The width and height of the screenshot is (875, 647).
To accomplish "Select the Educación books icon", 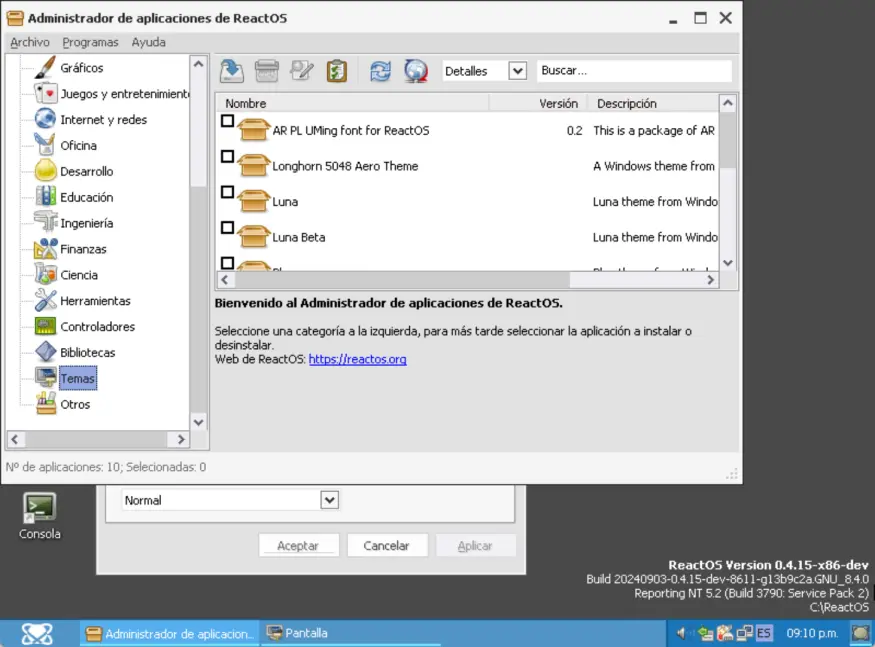I will (45, 197).
